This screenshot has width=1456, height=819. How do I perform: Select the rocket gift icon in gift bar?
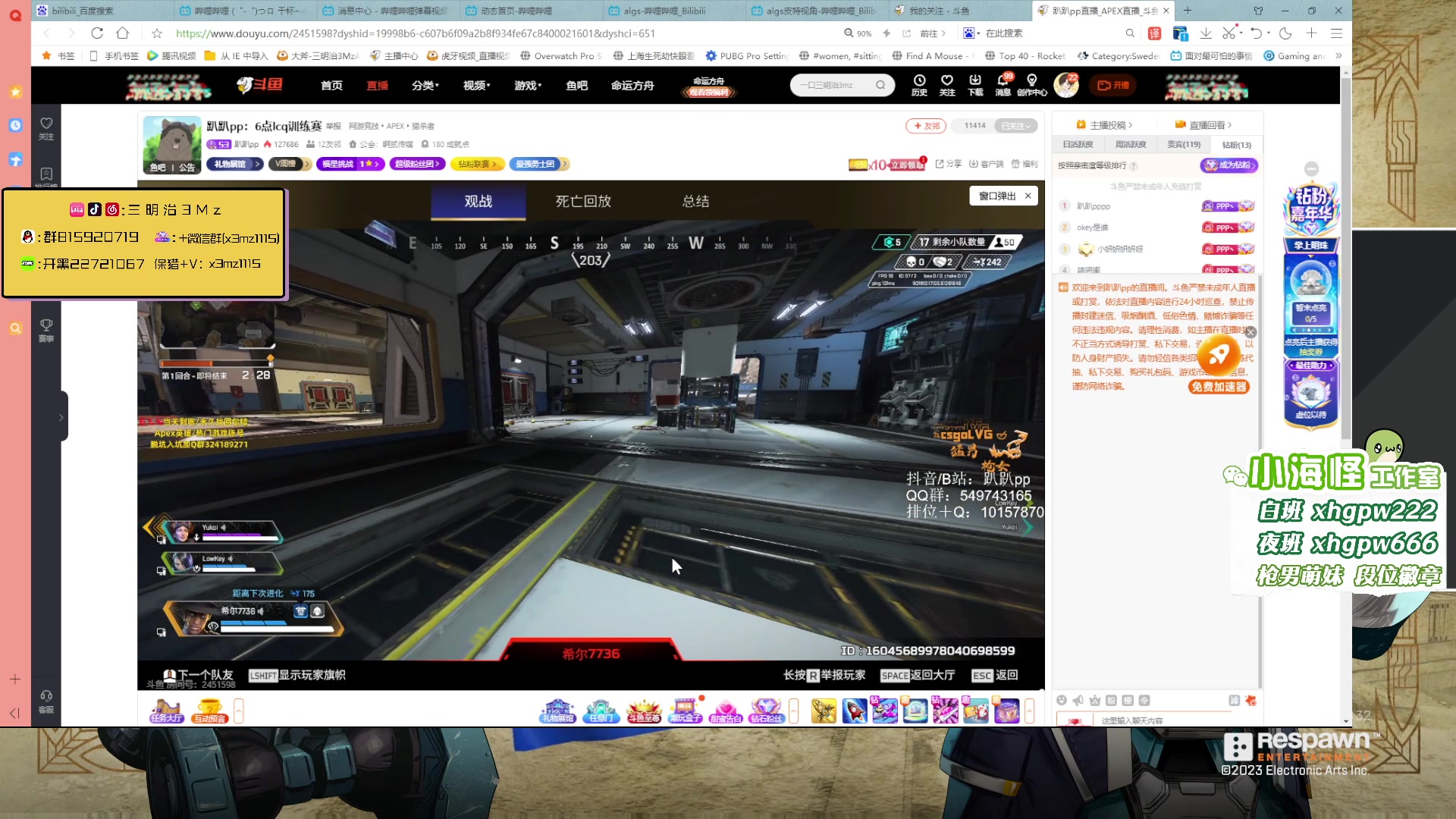tap(855, 711)
